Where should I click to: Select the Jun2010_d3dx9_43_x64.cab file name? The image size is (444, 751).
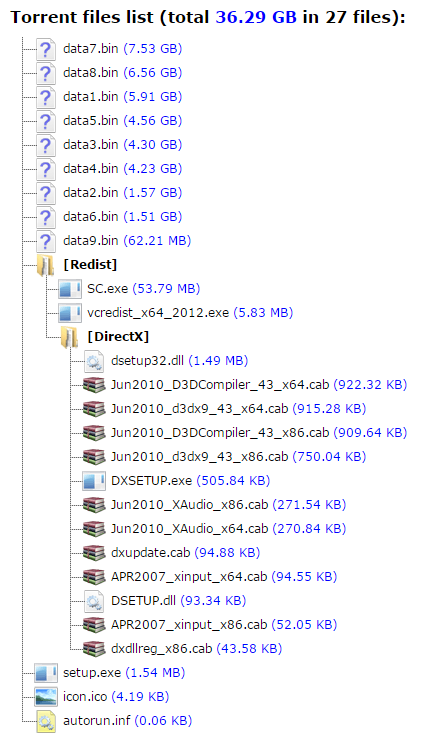[x=200, y=408]
